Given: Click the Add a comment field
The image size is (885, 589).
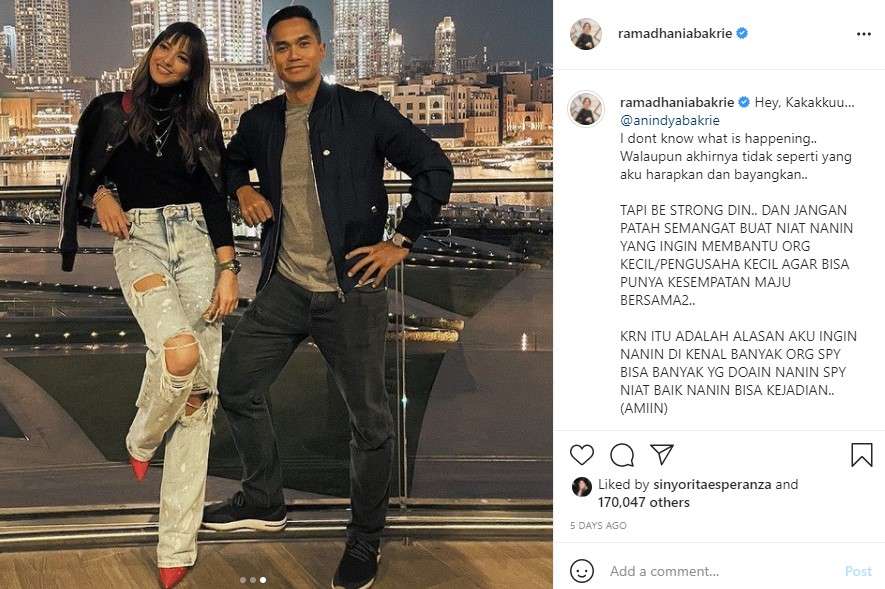Looking at the screenshot, I should tap(722, 571).
